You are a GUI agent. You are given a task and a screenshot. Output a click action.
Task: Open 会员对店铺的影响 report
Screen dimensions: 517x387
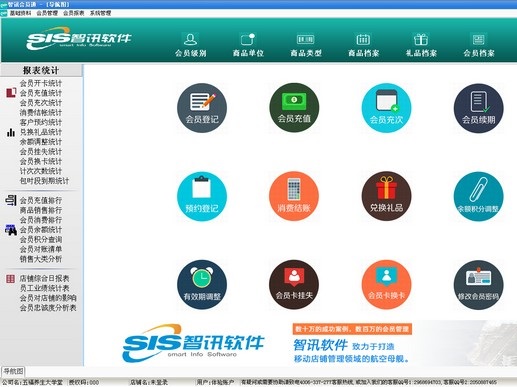[x=48, y=298]
